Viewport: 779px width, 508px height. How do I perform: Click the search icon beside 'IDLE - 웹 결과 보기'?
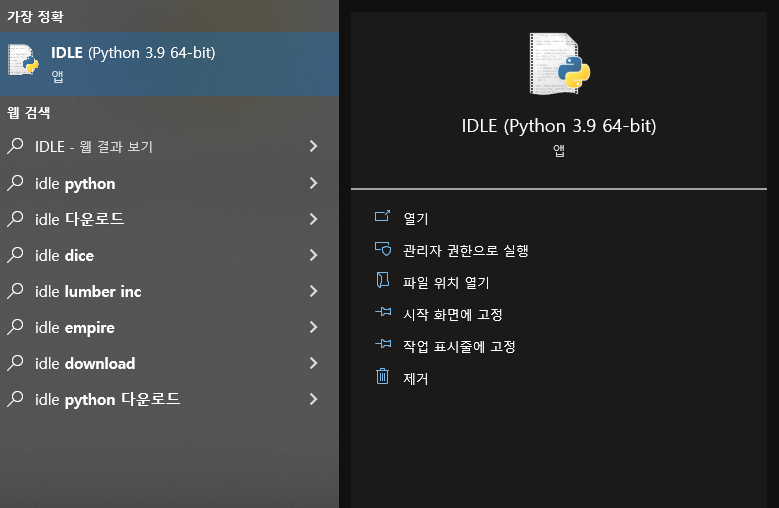click(15, 146)
